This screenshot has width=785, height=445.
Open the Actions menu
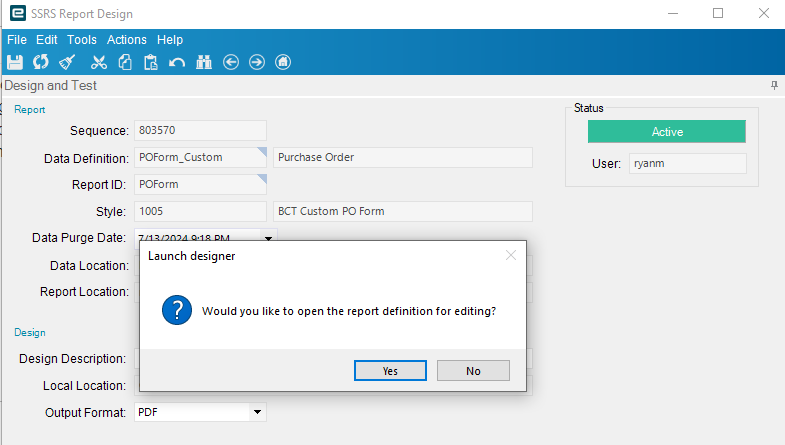[x=127, y=40]
